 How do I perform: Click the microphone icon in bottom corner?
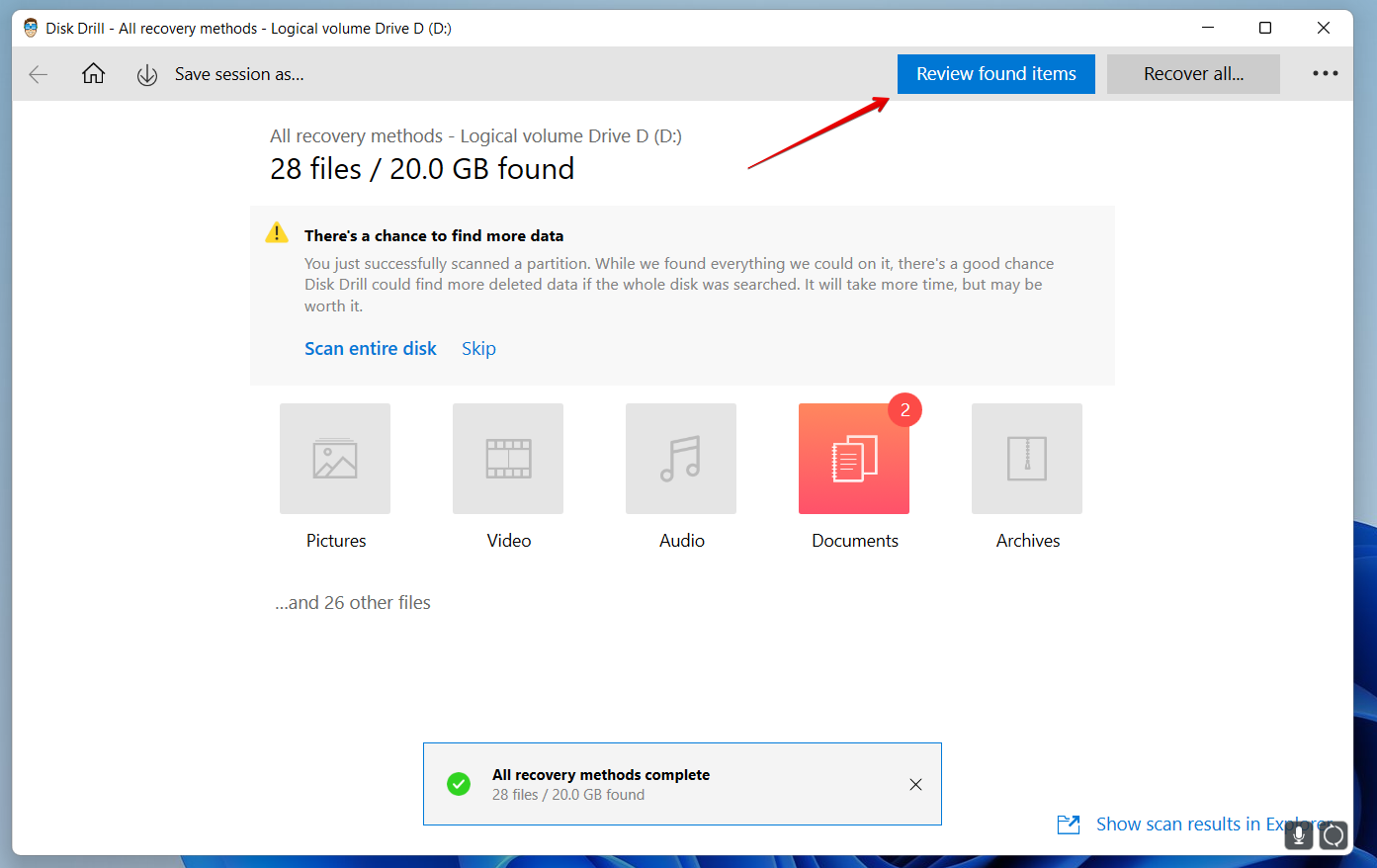point(1299,835)
